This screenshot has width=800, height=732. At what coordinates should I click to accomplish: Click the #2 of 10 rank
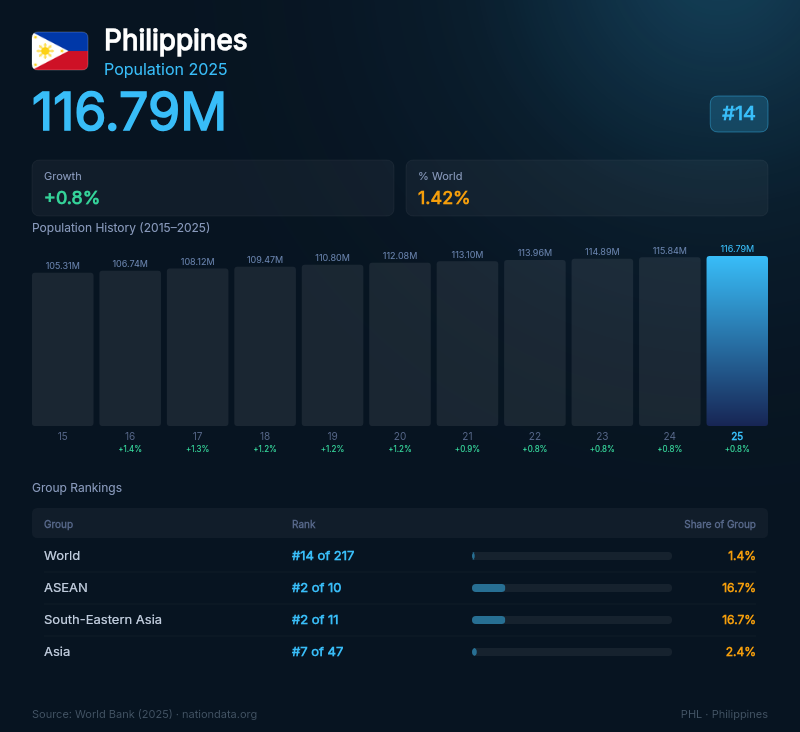[316, 588]
